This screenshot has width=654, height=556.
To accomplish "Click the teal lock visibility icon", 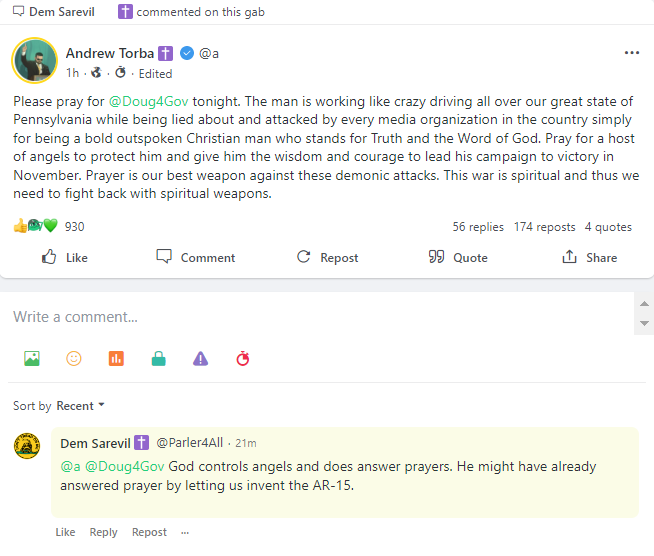I will coord(158,358).
